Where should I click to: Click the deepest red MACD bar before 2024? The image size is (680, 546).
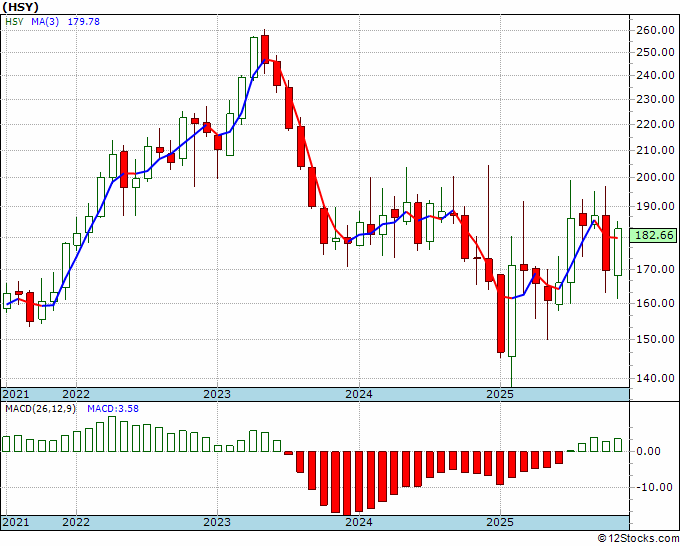[x=347, y=484]
